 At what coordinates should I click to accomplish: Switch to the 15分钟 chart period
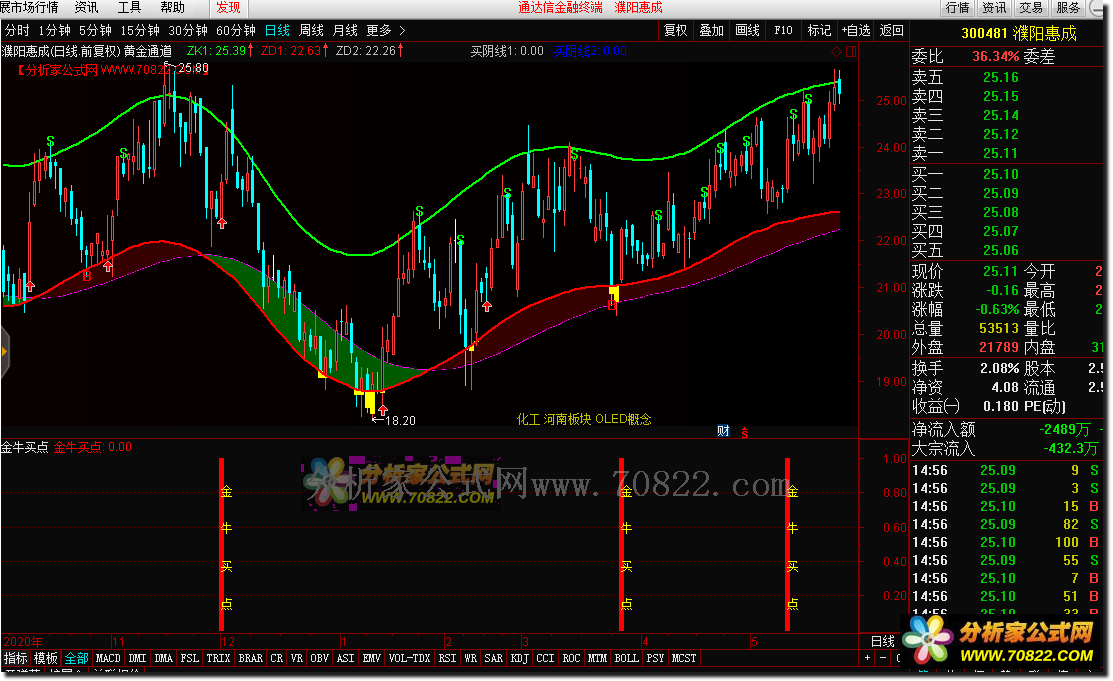[x=140, y=31]
